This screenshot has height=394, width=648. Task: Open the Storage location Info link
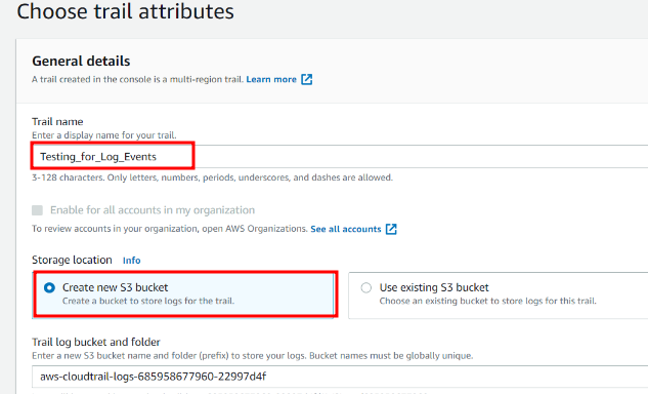tap(131, 260)
